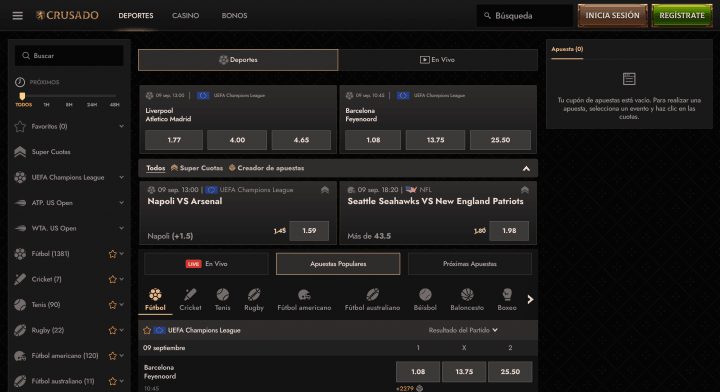Click the Crusado logo
The height and width of the screenshot is (392, 720).
point(67,16)
